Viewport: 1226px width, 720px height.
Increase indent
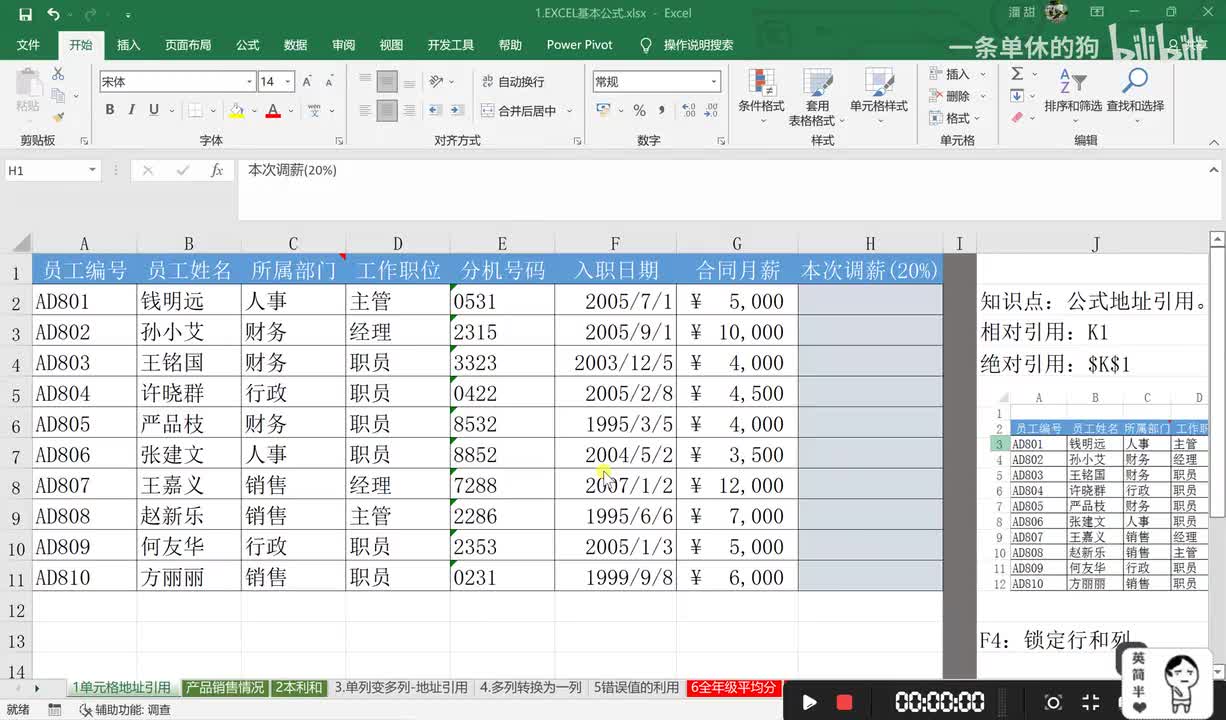458,111
